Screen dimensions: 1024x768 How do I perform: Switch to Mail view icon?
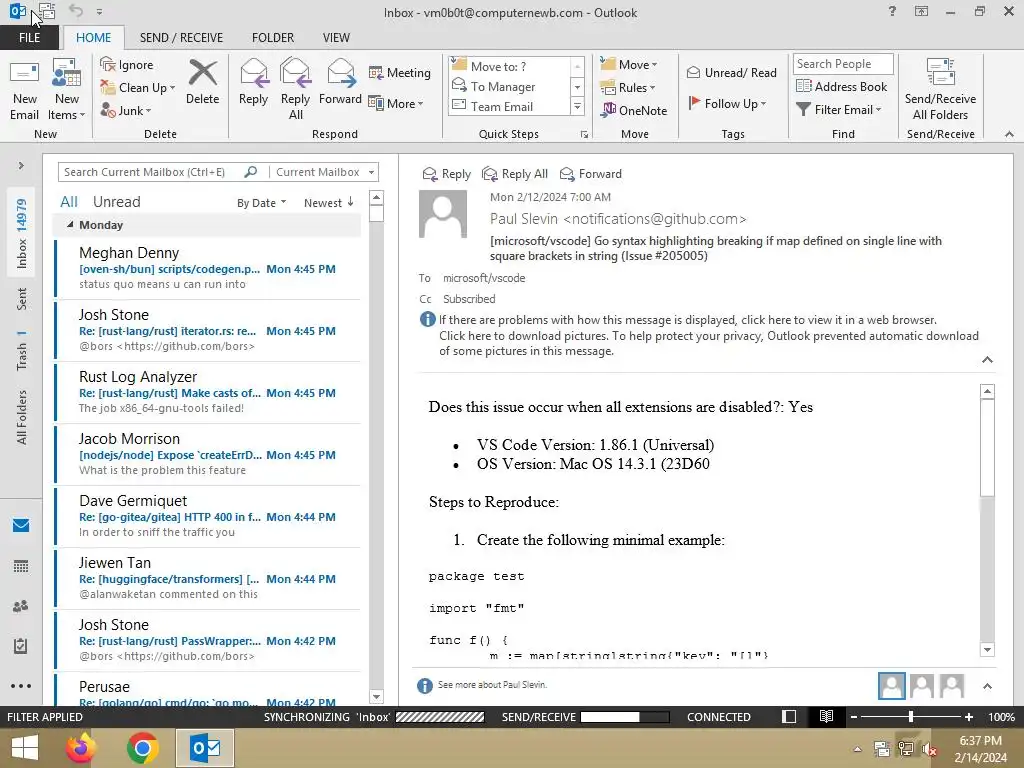click(x=21, y=525)
